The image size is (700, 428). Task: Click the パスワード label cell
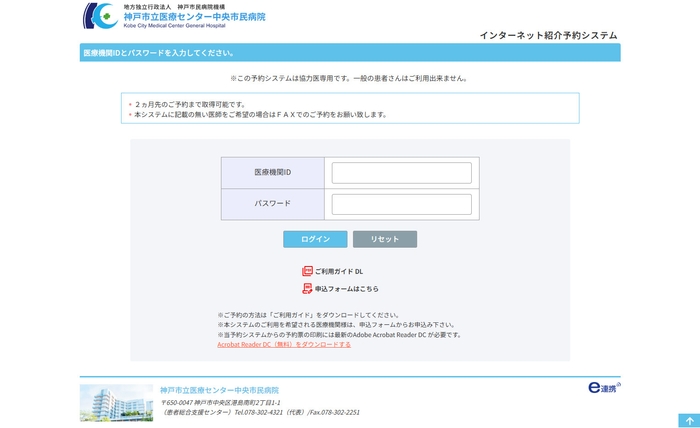(x=273, y=204)
